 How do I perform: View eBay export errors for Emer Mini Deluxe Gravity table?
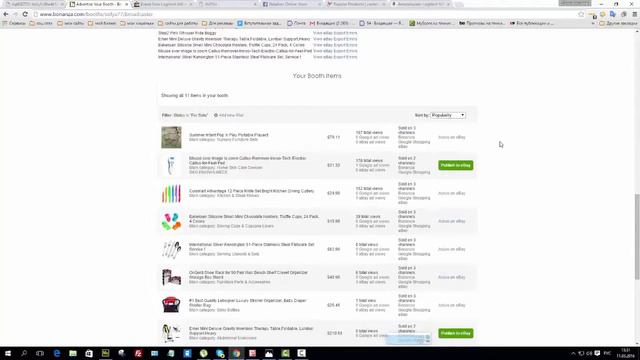tap(335, 39)
